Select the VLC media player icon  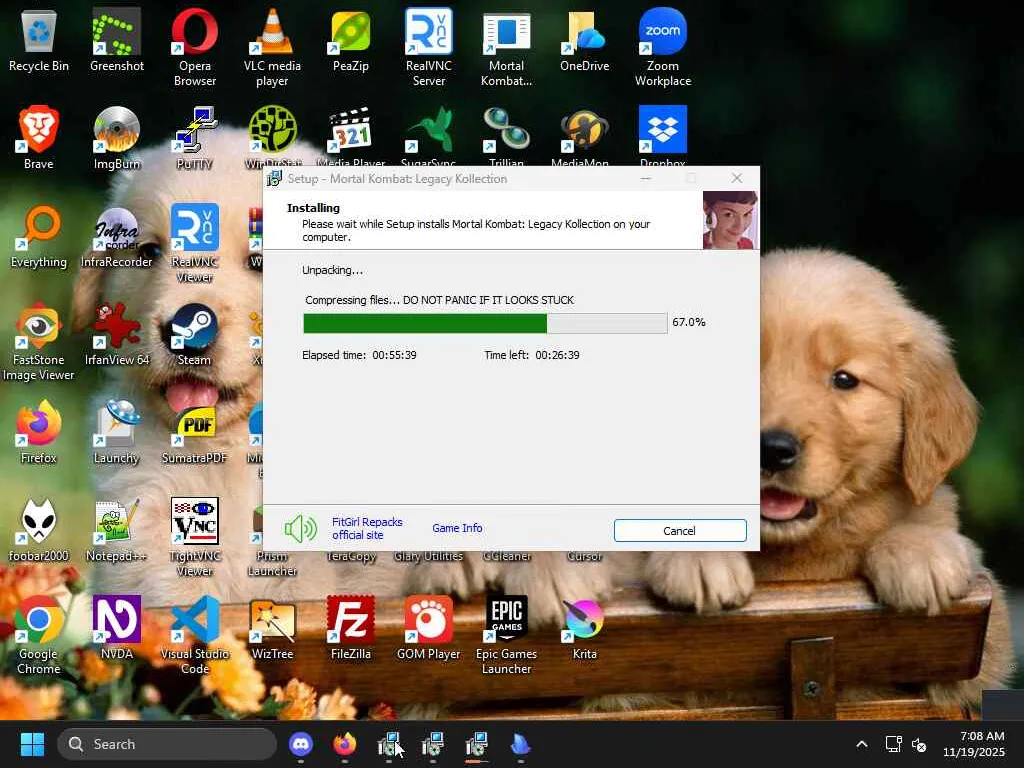click(x=272, y=47)
